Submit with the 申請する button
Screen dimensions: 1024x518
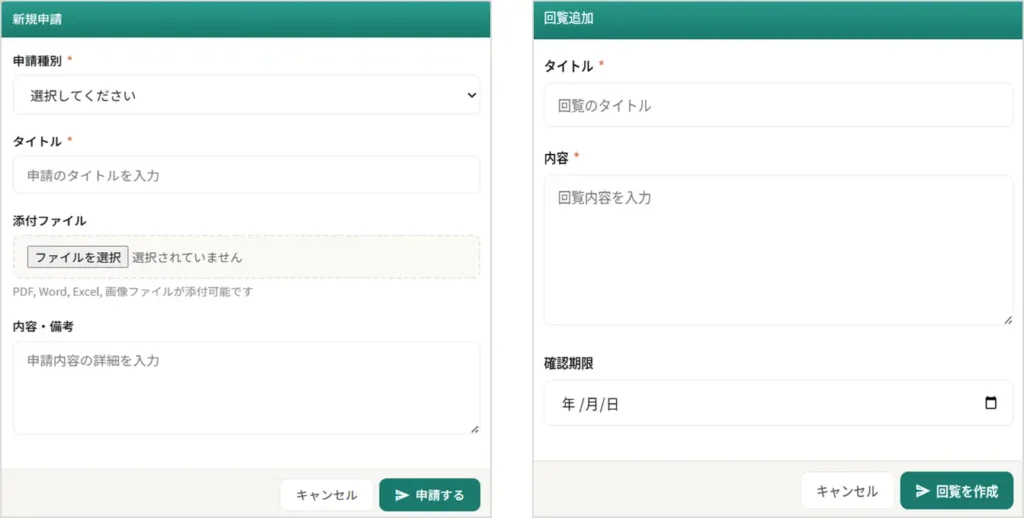(429, 495)
